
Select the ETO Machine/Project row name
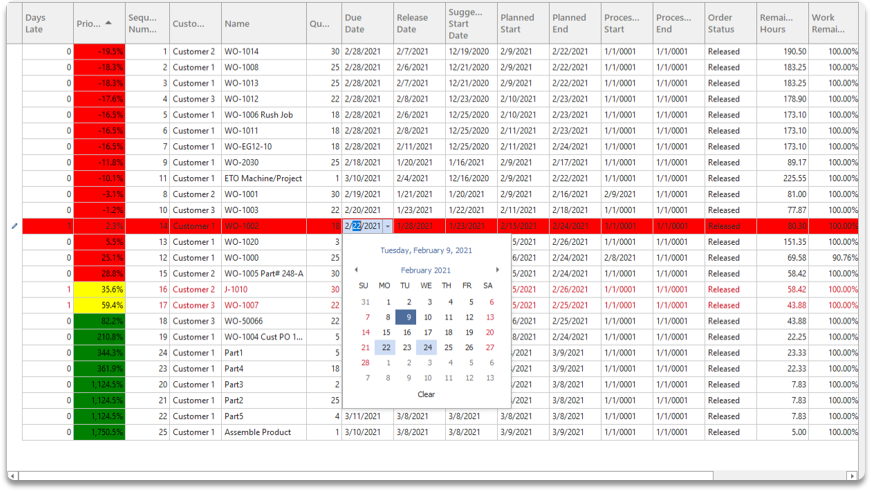click(x=263, y=178)
